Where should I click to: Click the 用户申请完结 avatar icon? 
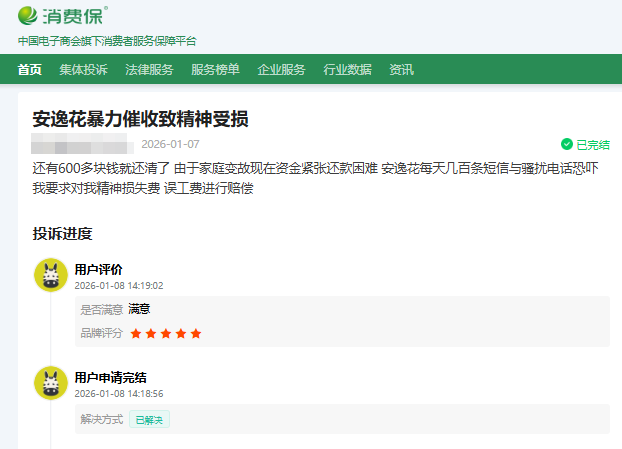pos(50,383)
